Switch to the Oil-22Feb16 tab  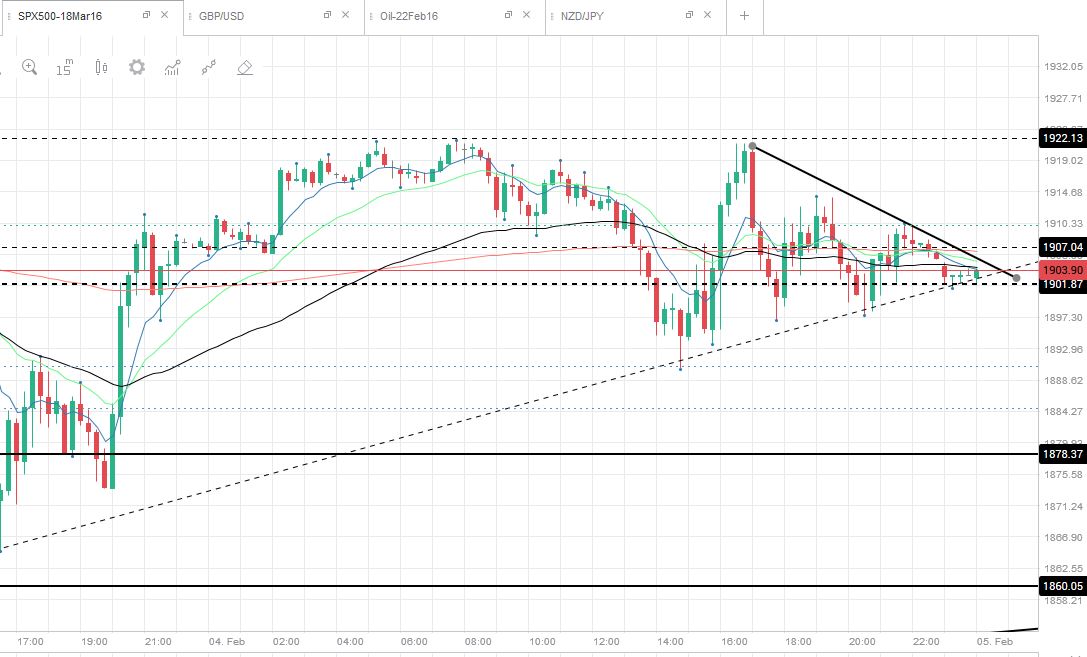click(x=409, y=16)
